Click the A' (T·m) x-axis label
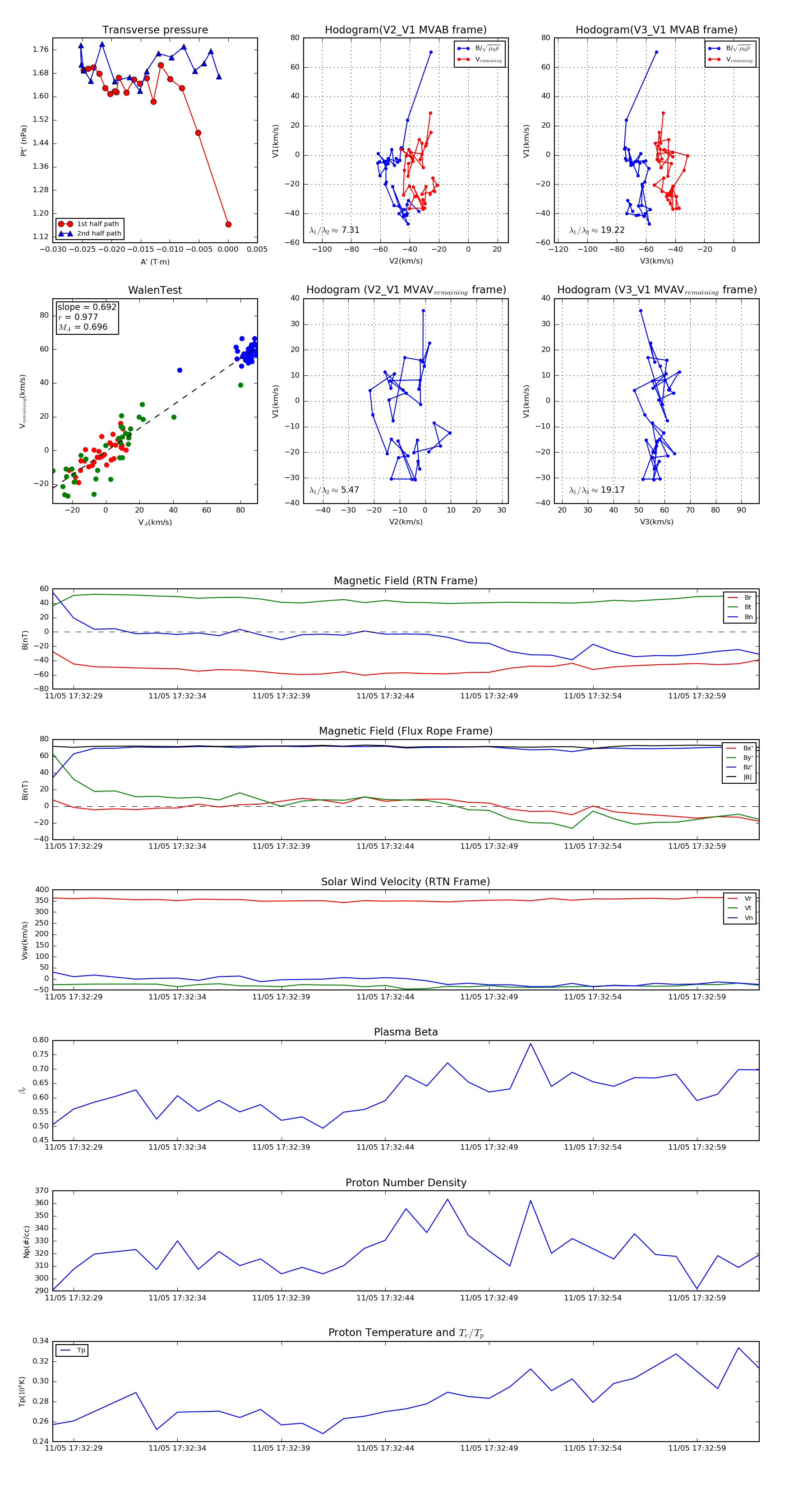Viewport: 812px width, 1489px height. tap(155, 262)
